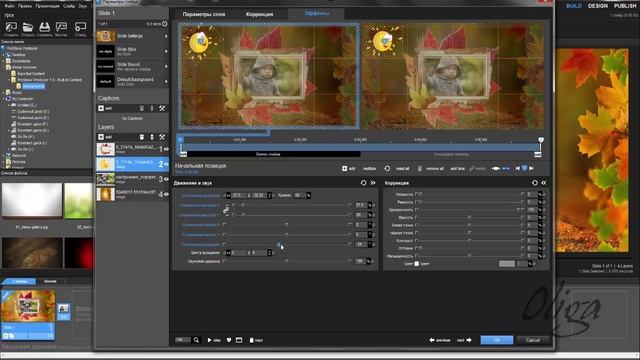
Task: Collapse Correction panel double chevron
Action: (x=544, y=183)
